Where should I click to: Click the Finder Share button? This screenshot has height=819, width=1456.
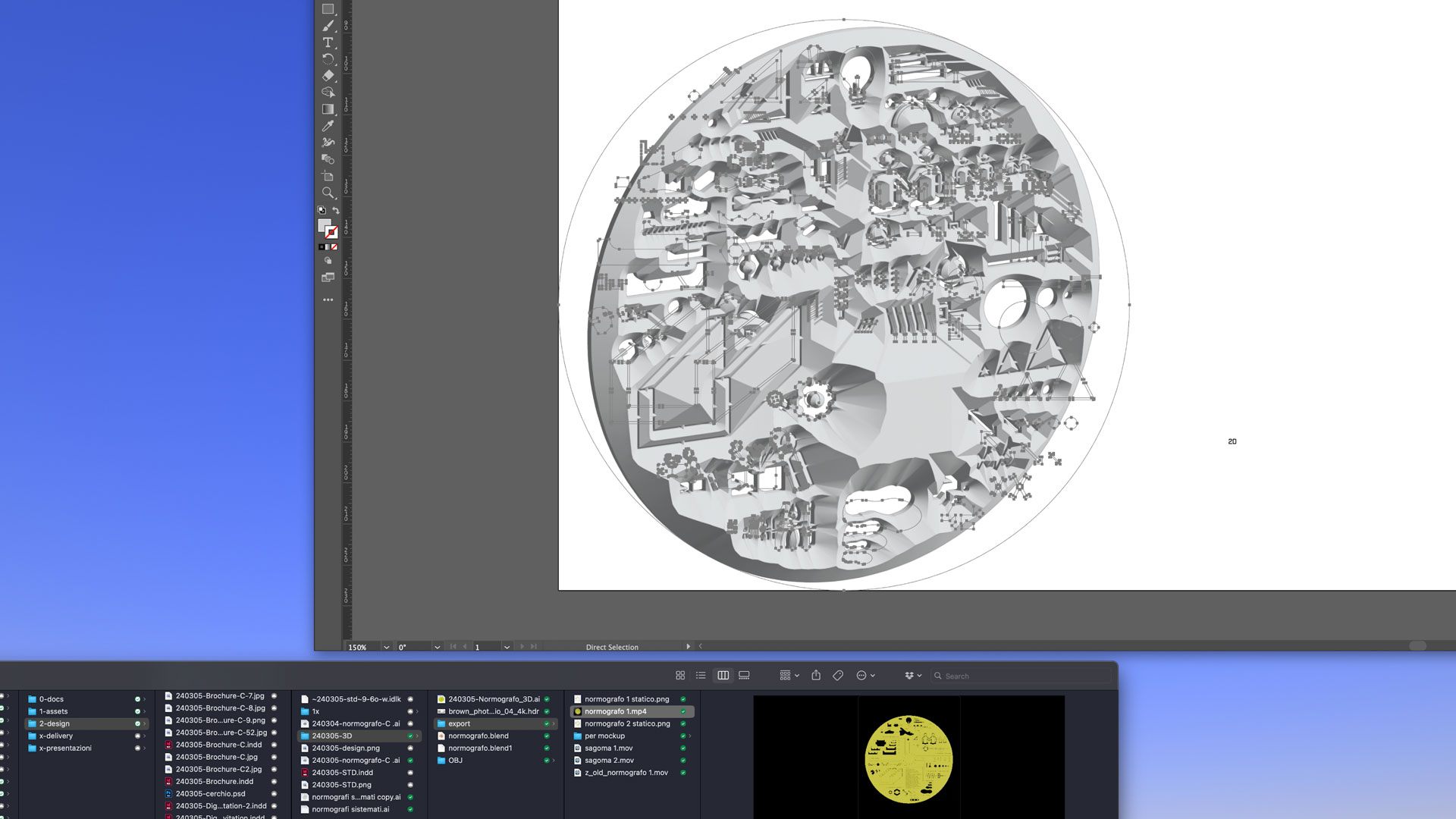coord(816,676)
